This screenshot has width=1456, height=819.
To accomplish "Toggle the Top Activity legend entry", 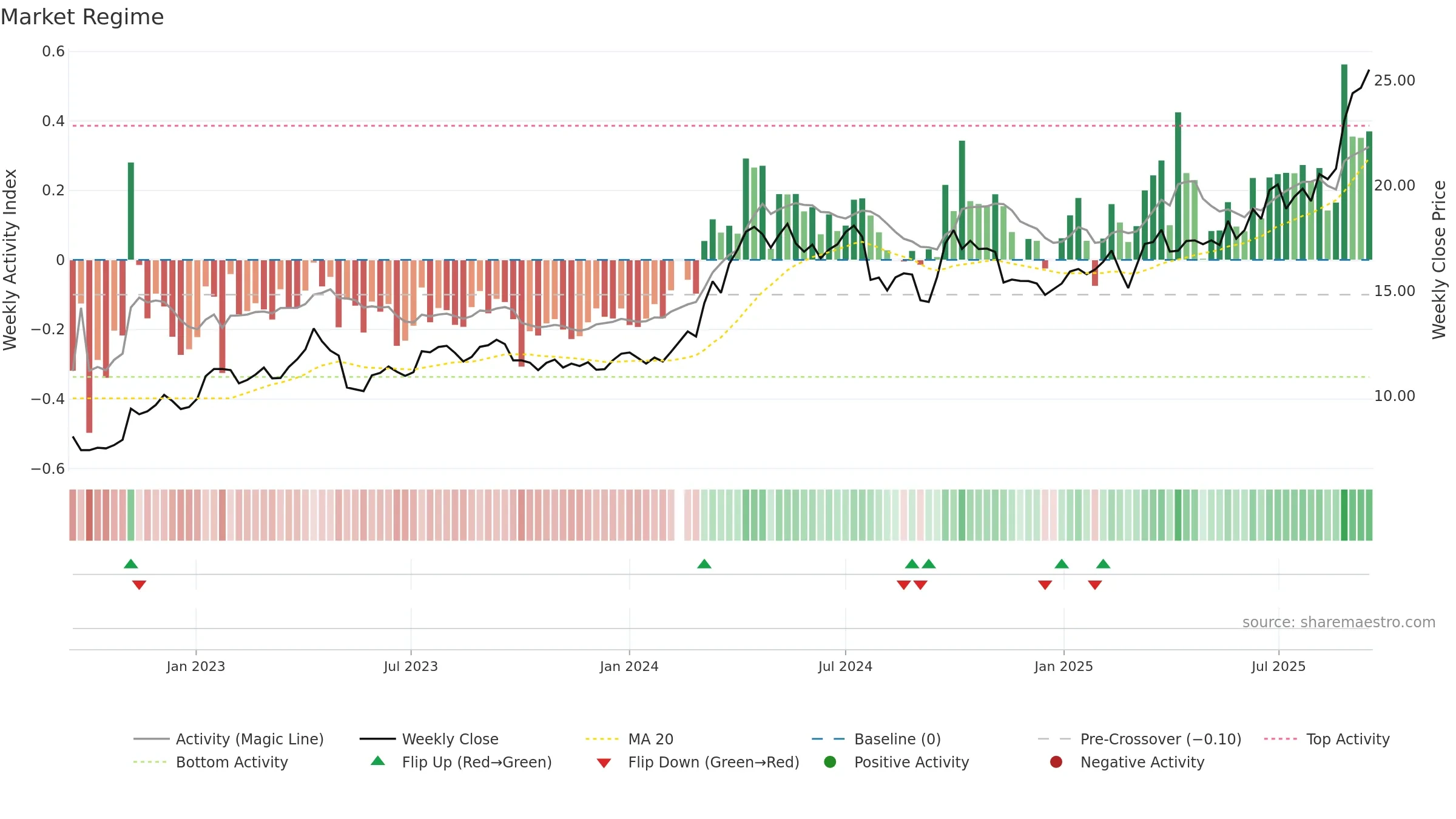I will click(x=1327, y=739).
